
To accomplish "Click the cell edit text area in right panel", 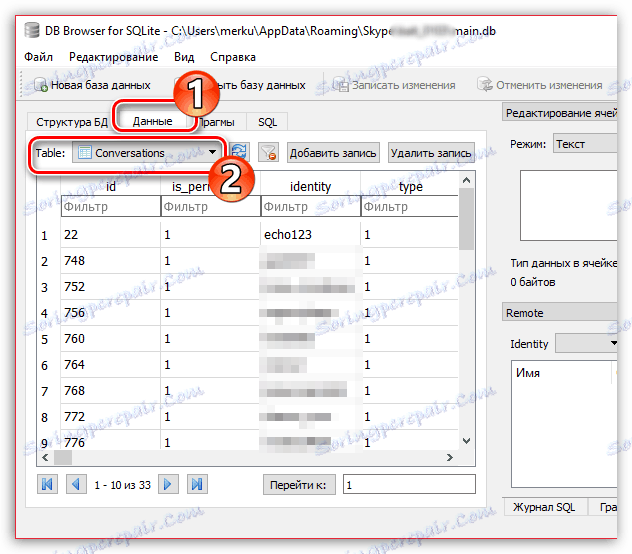I will coord(568,206).
